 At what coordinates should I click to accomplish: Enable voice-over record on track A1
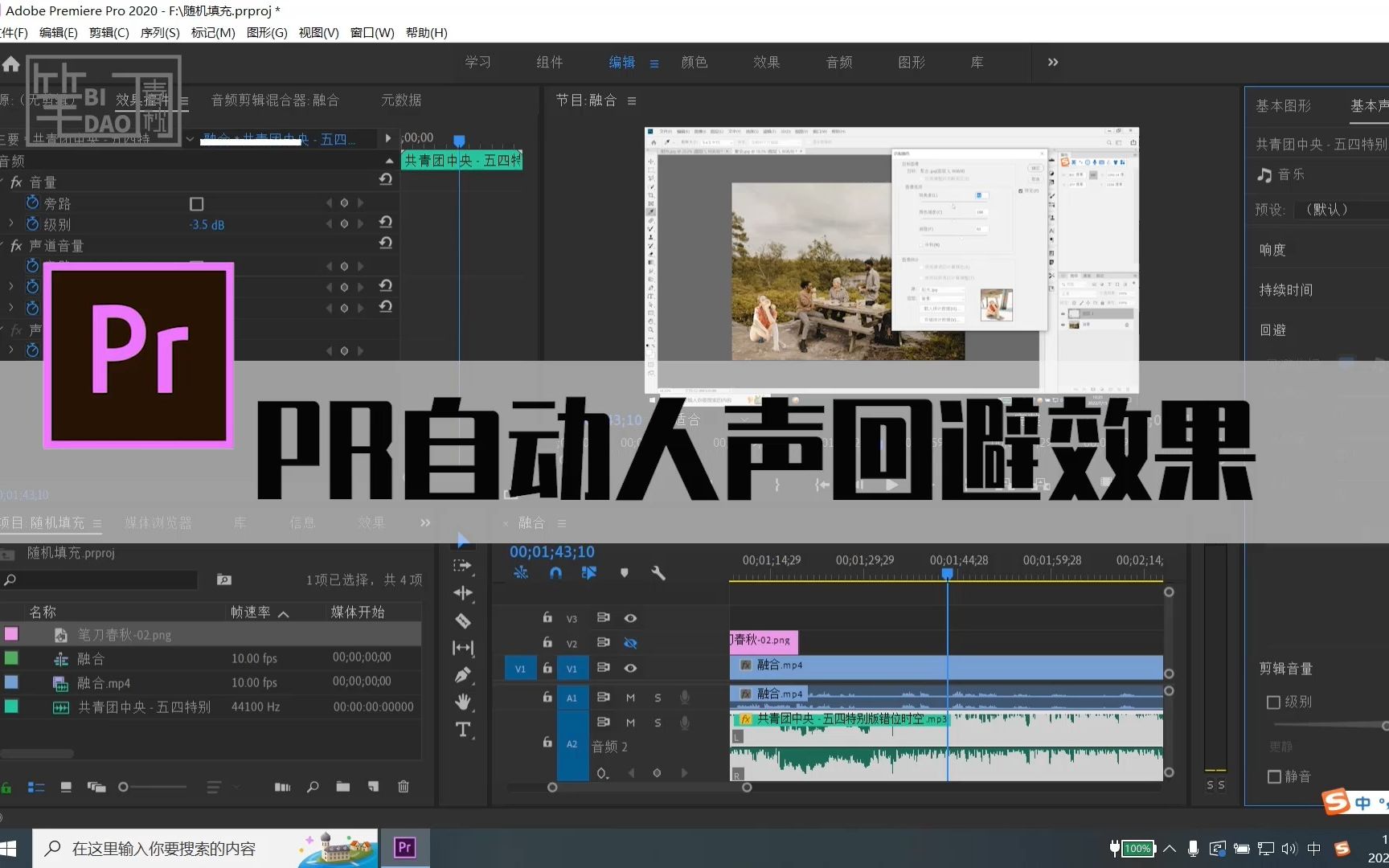click(x=685, y=697)
